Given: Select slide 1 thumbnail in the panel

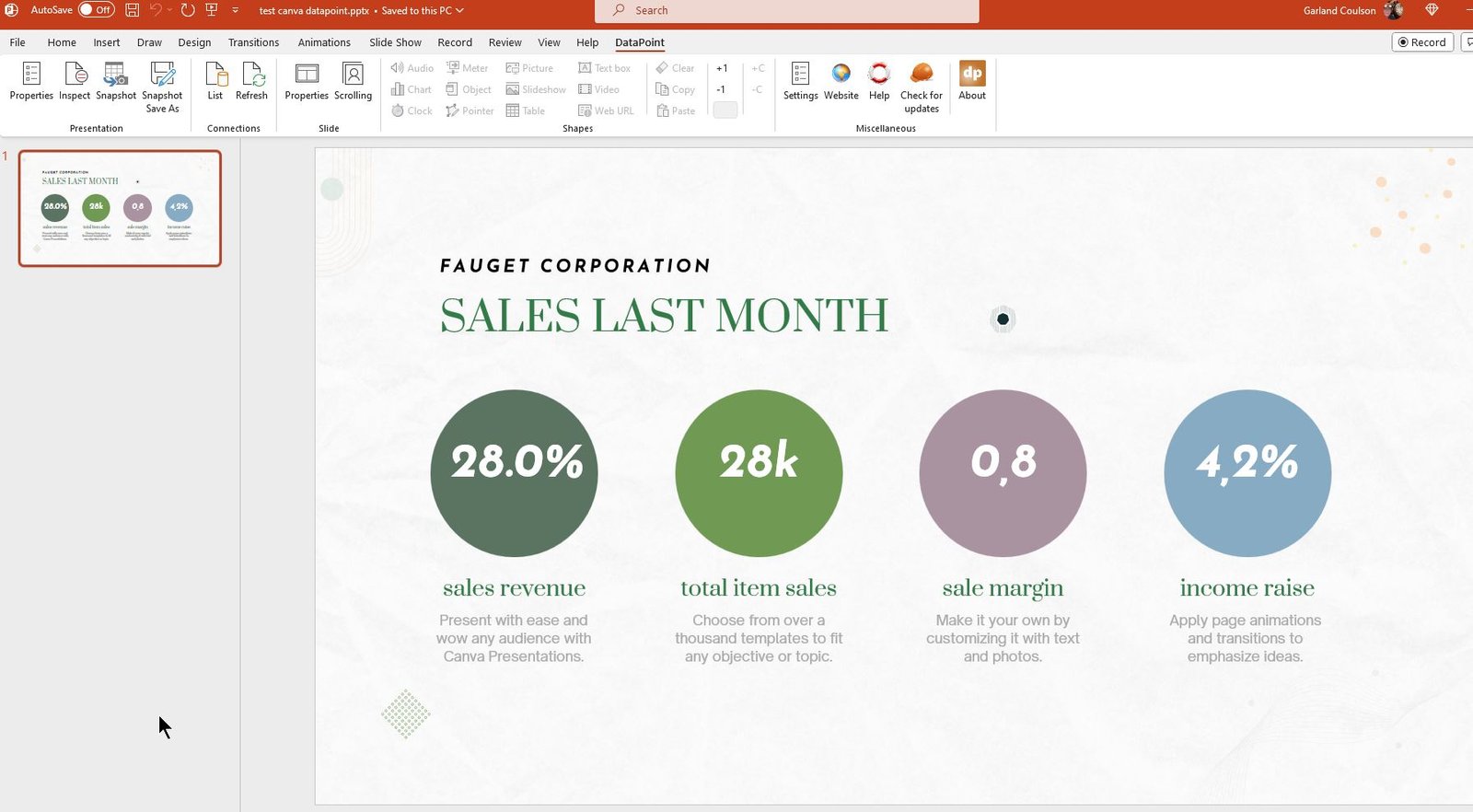Looking at the screenshot, I should coord(120,208).
